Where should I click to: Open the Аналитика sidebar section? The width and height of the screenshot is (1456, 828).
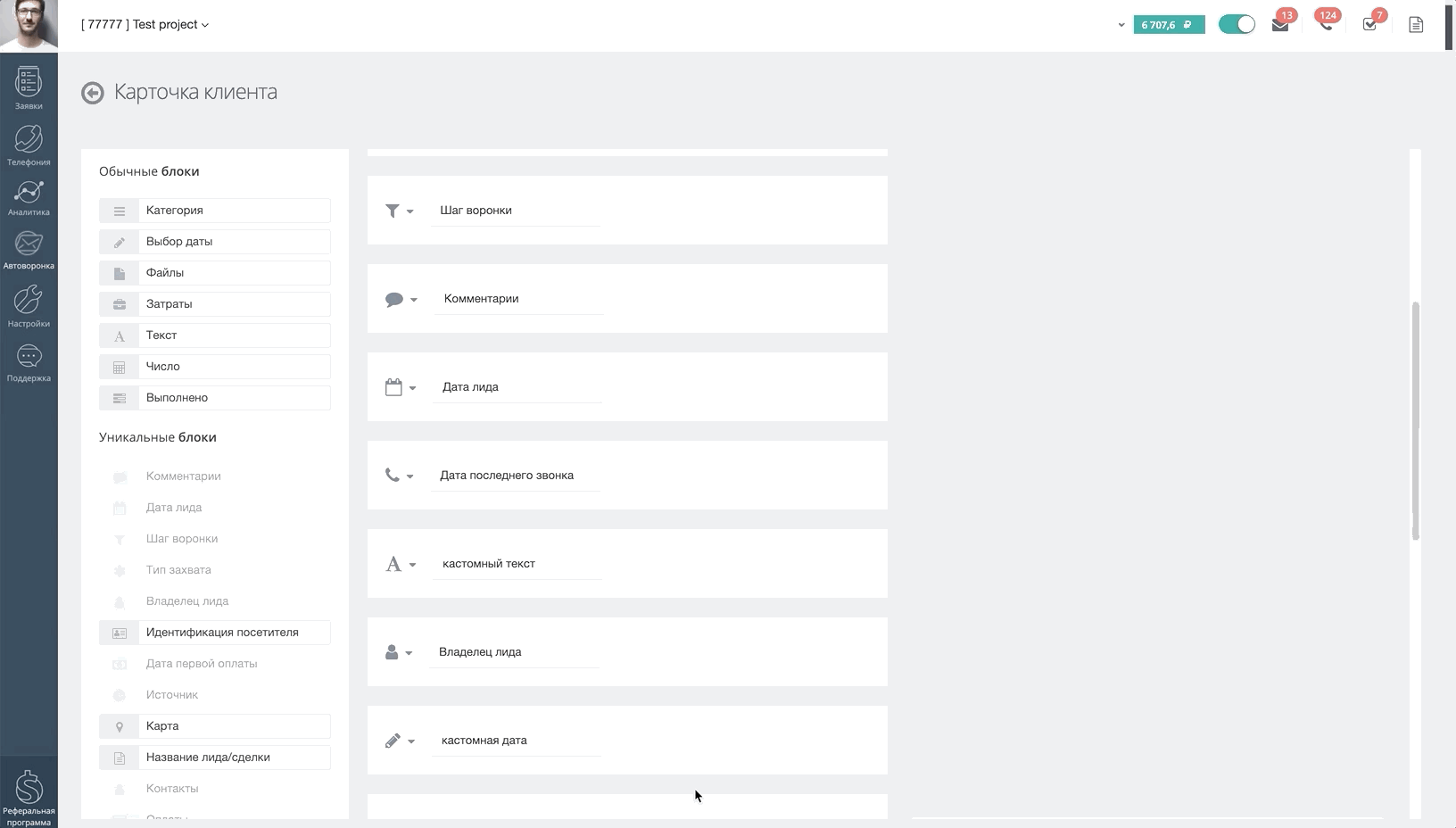click(29, 197)
